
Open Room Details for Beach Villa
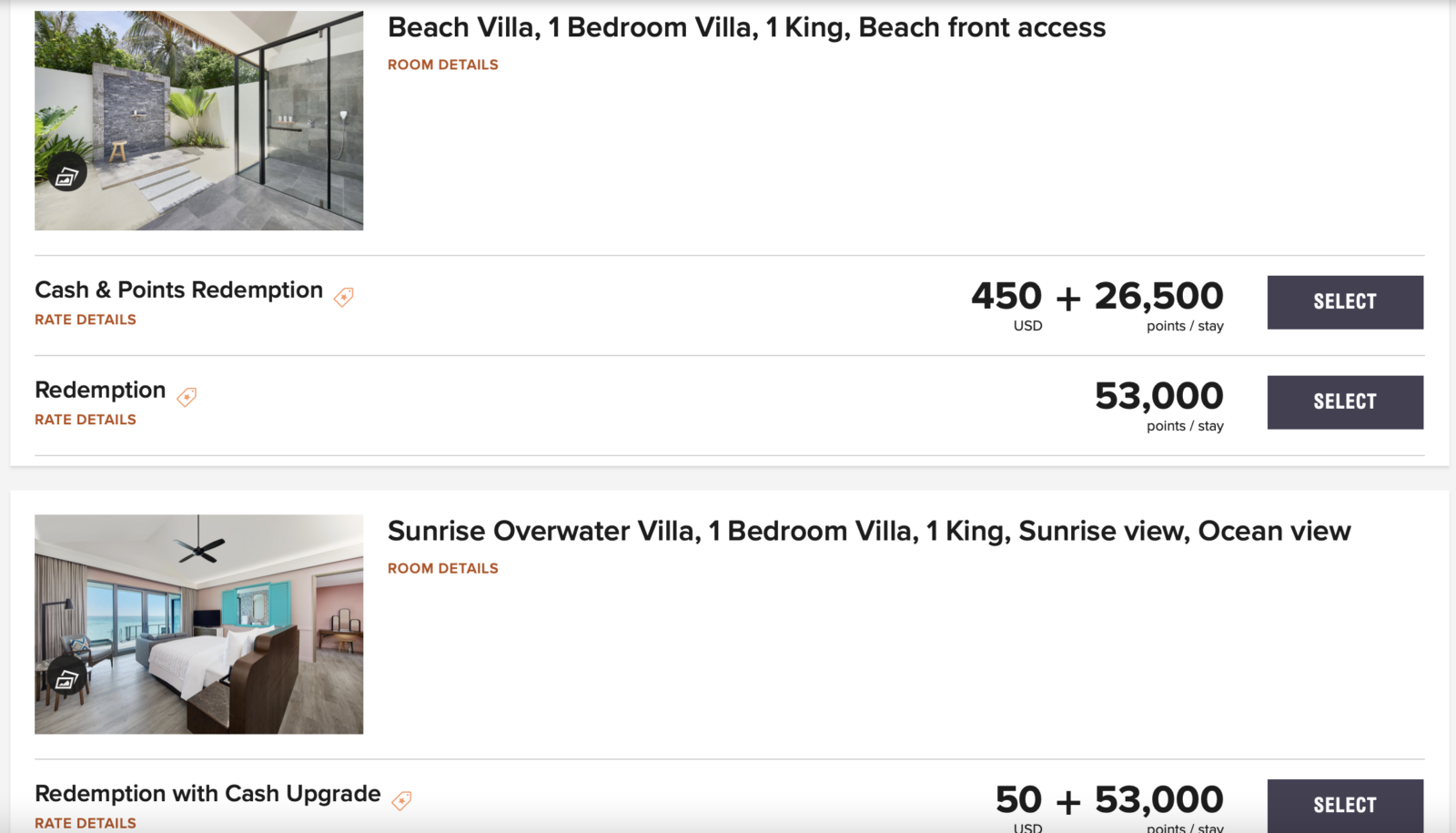[442, 65]
